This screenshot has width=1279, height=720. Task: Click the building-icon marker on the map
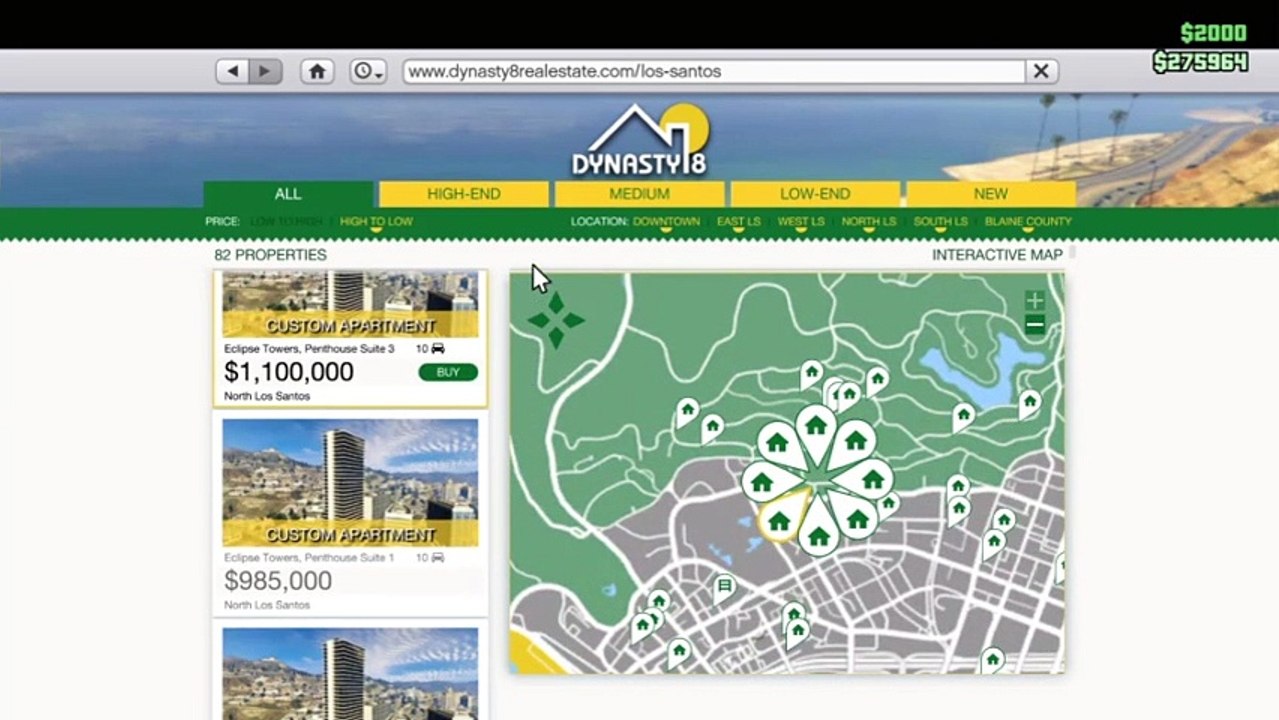coord(724,587)
